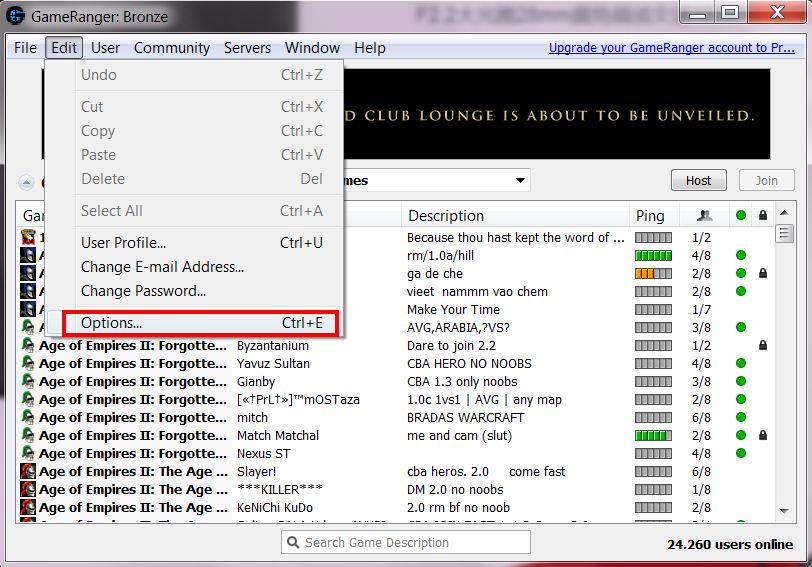Click lock icon on 'me and cam' row
The image size is (812, 567).
tap(763, 435)
